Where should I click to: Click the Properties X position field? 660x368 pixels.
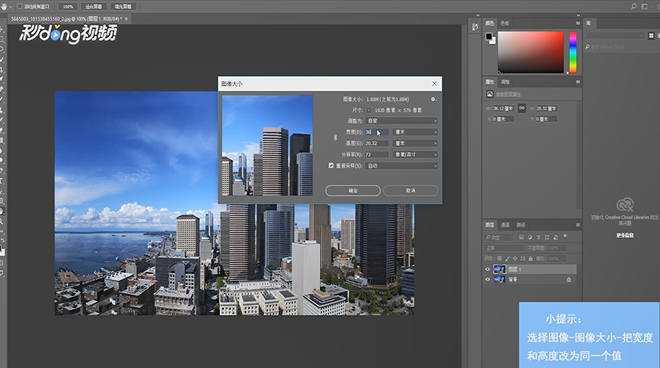click(x=503, y=119)
